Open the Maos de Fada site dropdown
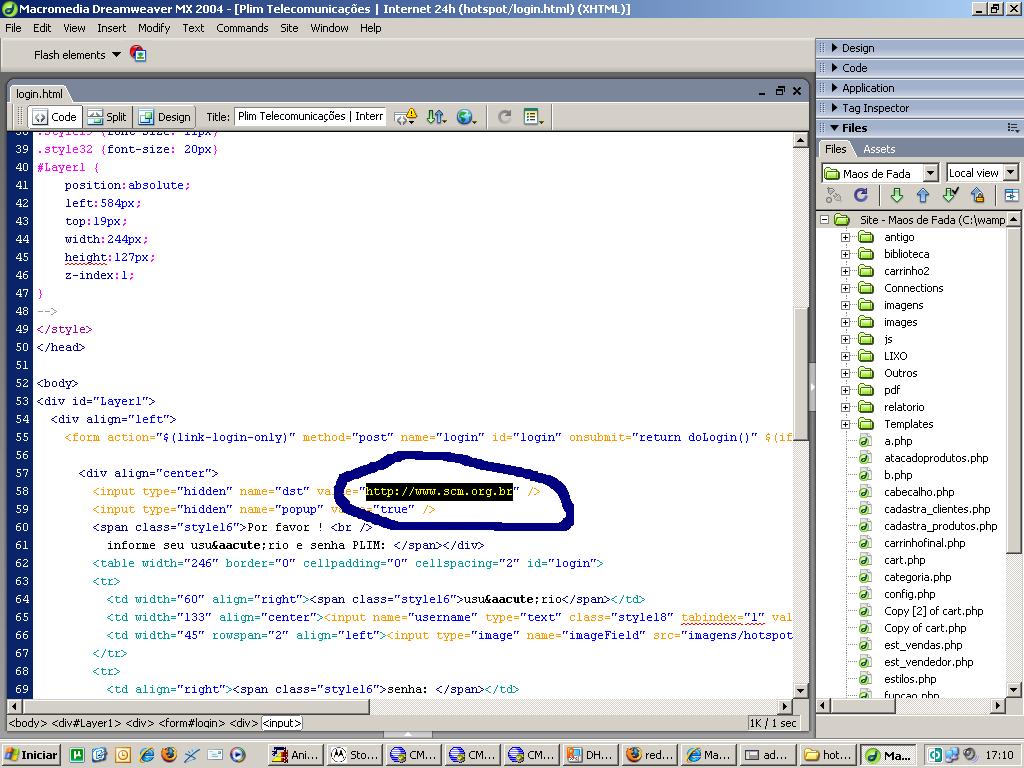Screen dimensions: 1024x768 [x=930, y=173]
